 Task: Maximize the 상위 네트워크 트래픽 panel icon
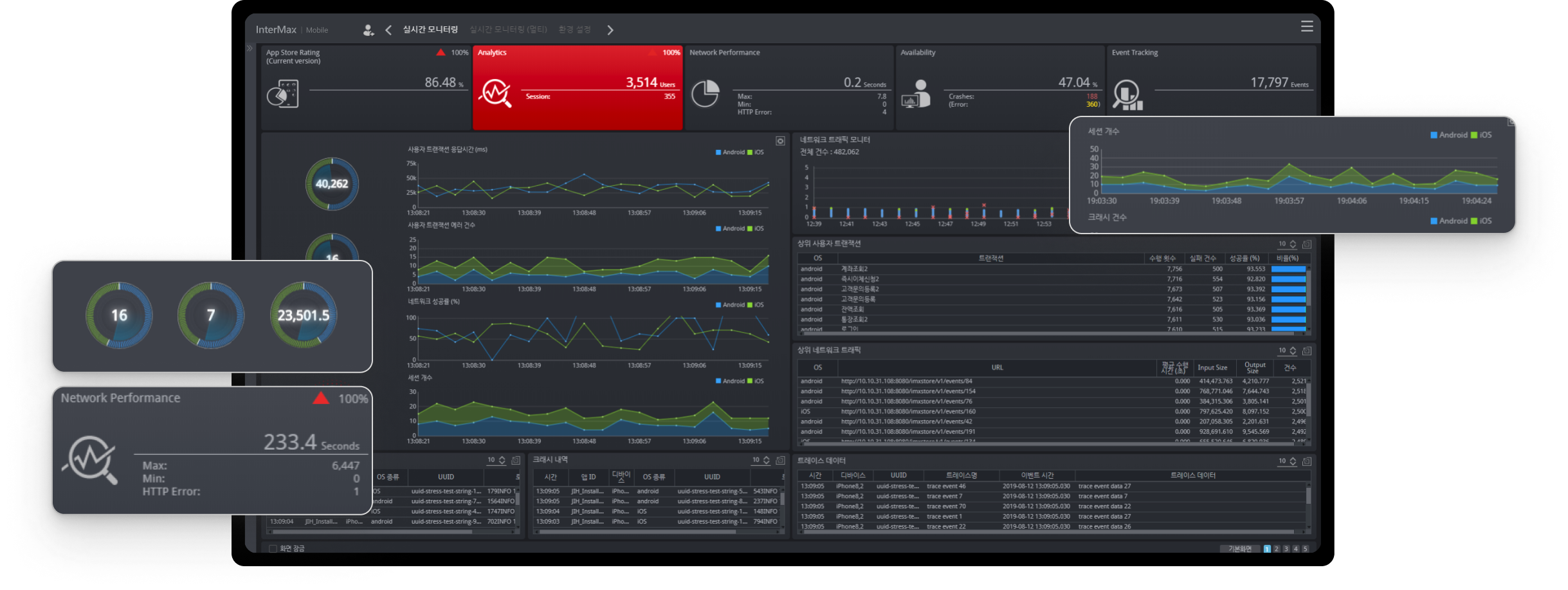tap(1307, 351)
